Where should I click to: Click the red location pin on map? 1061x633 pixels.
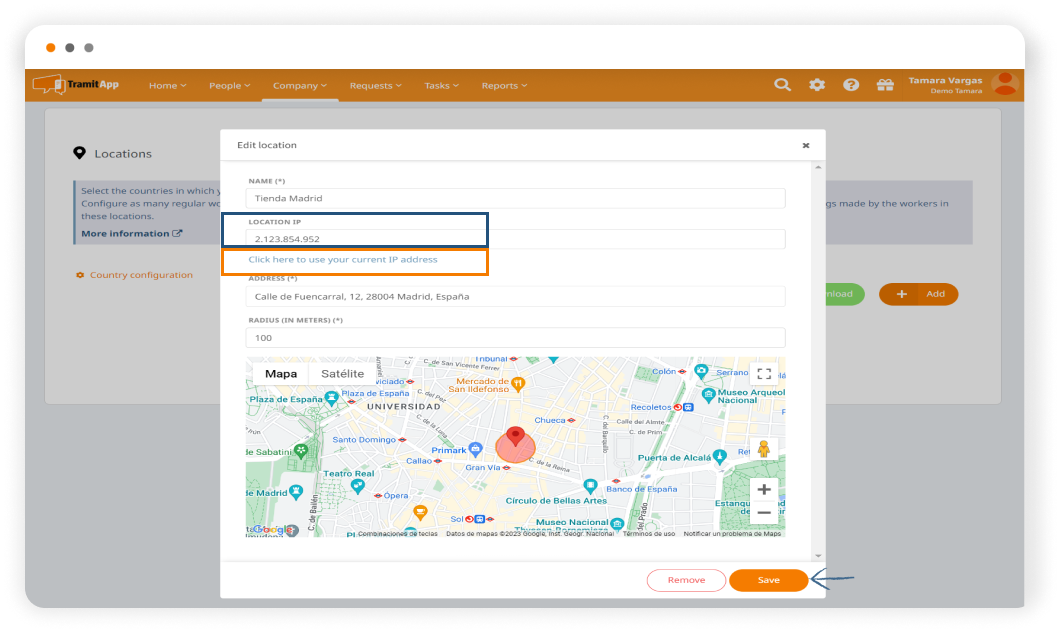515,437
